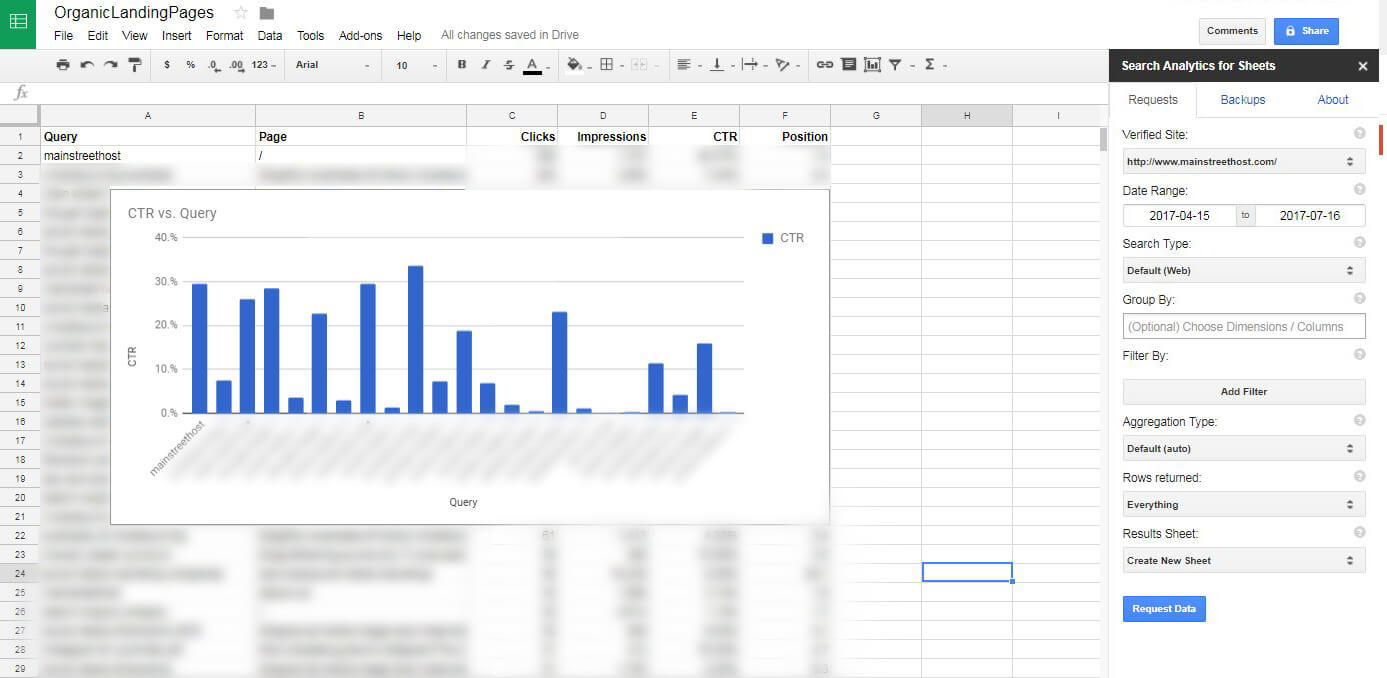Open the Functions sigma menu
The height and width of the screenshot is (678, 1387).
pyautogui.click(x=930, y=65)
